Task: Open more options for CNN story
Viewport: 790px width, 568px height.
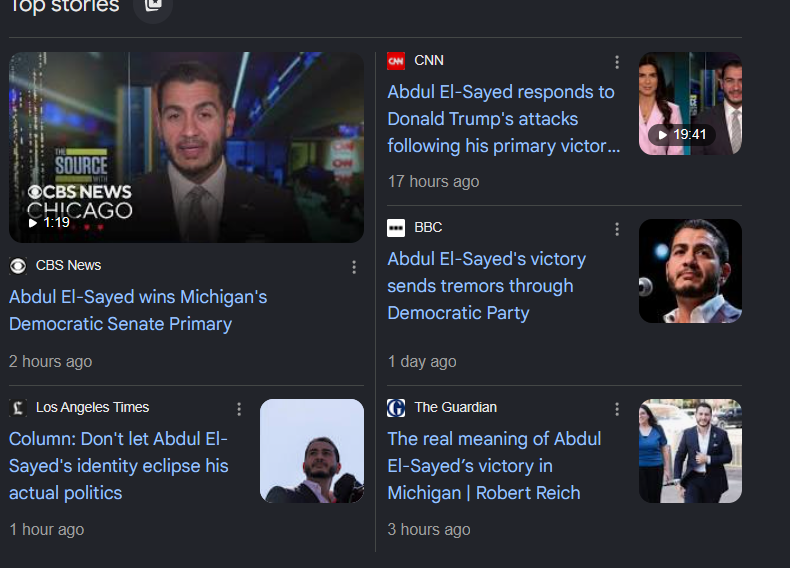Action: tap(617, 62)
